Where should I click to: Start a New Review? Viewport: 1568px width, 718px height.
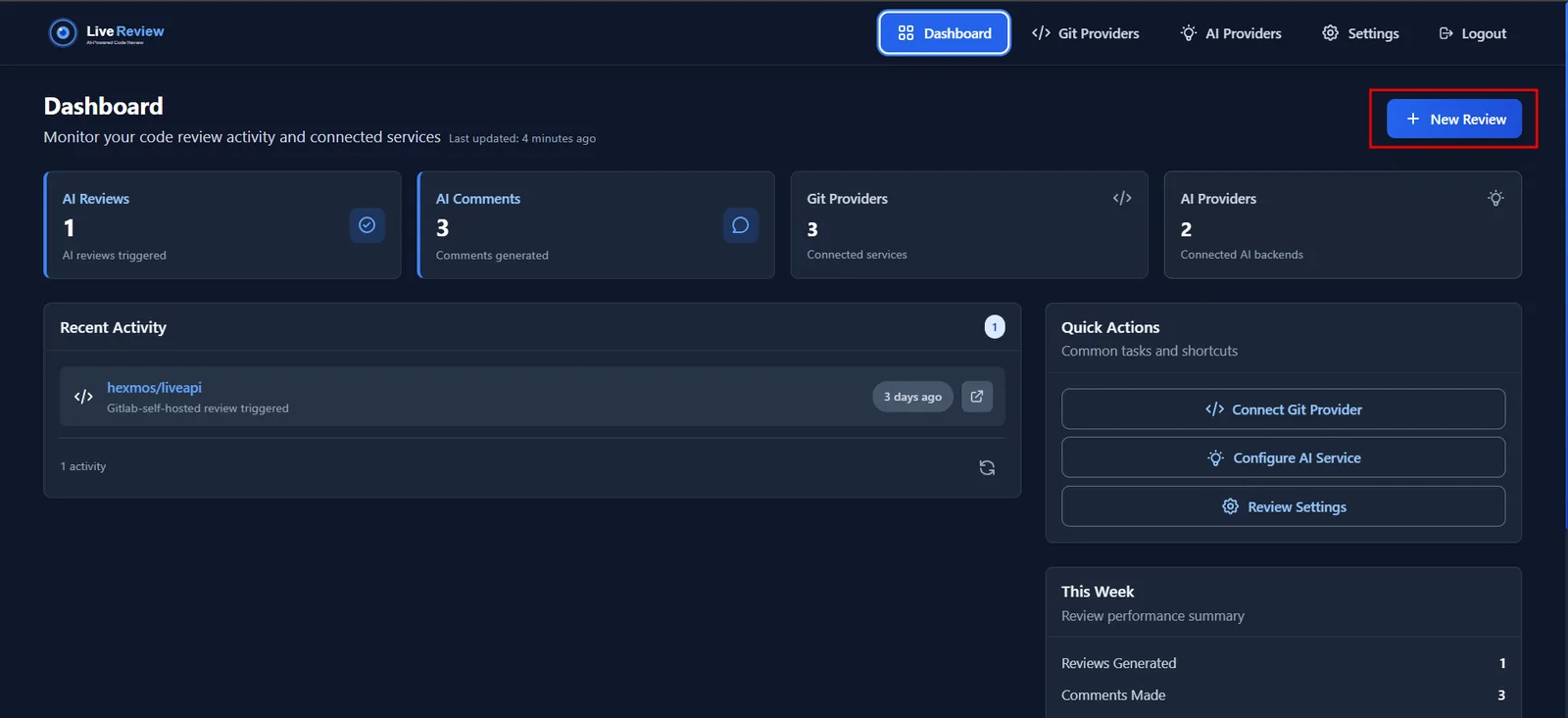[1454, 119]
